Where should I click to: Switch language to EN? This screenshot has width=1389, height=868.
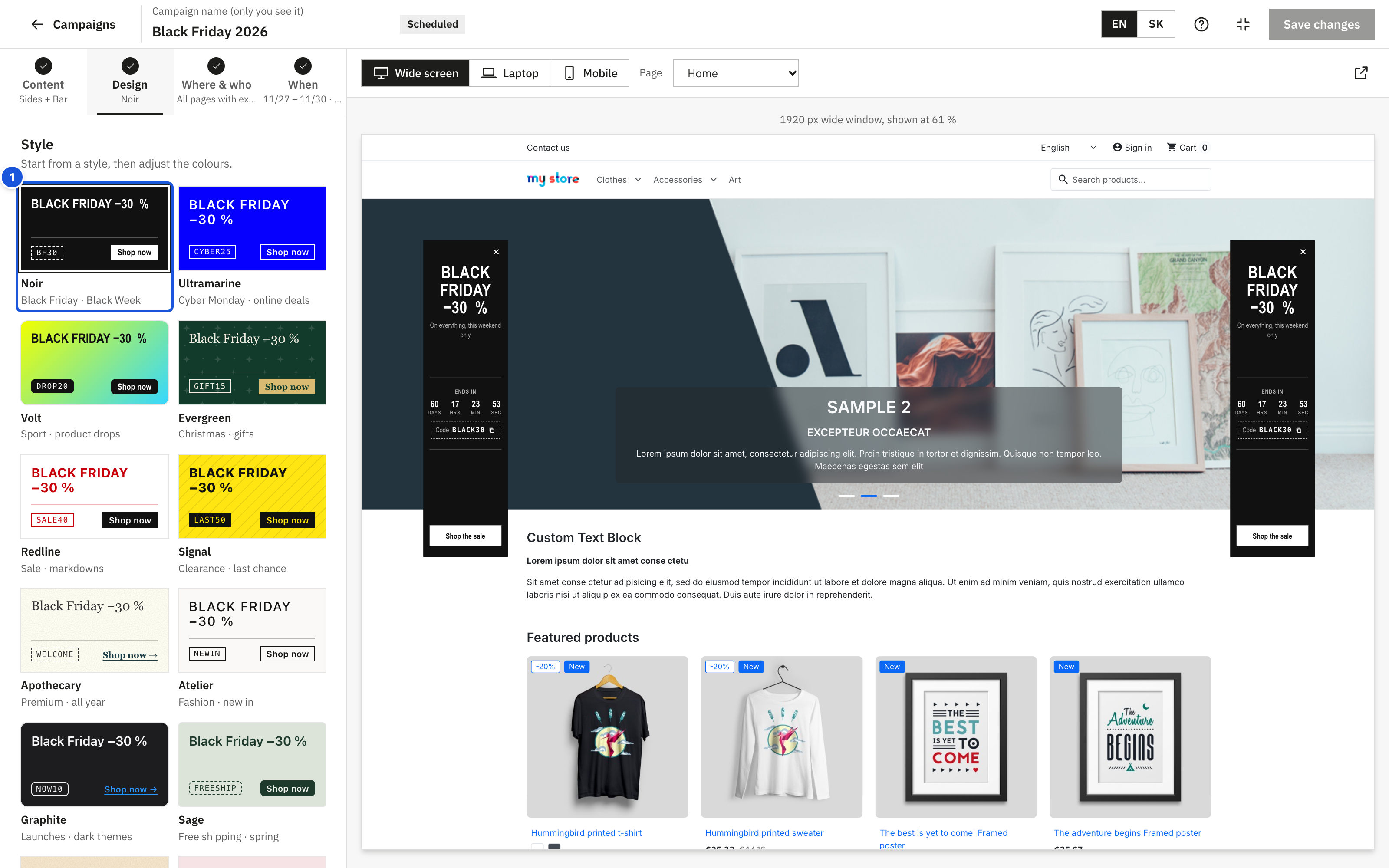[1119, 24]
